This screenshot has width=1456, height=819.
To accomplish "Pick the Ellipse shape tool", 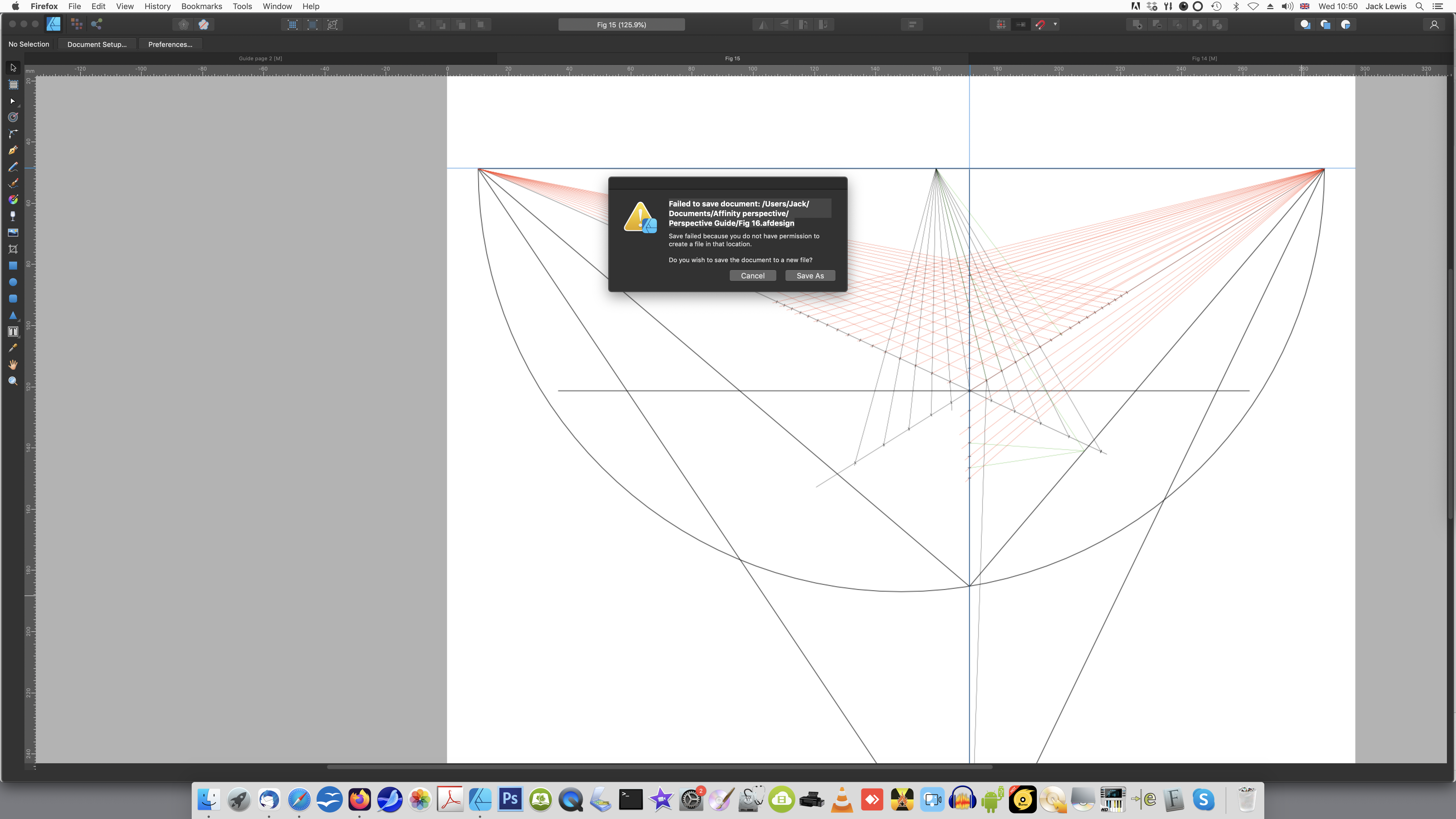I will pos(13,282).
